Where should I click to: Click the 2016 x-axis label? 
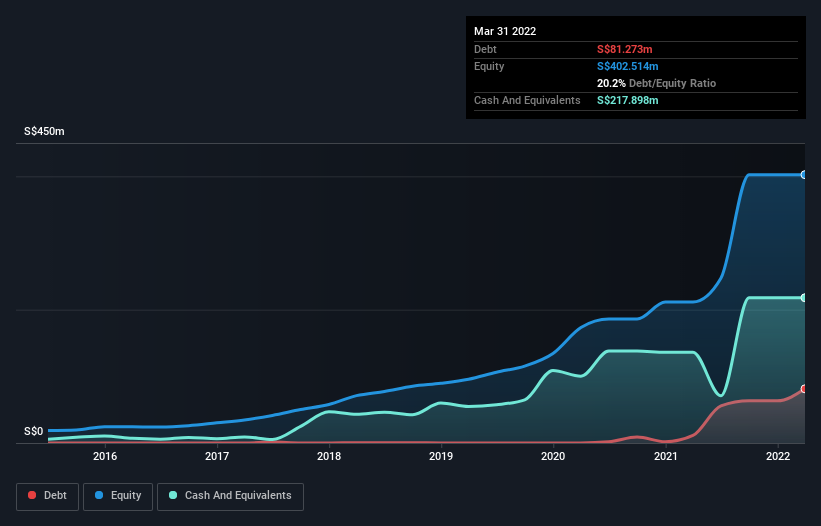(x=105, y=456)
